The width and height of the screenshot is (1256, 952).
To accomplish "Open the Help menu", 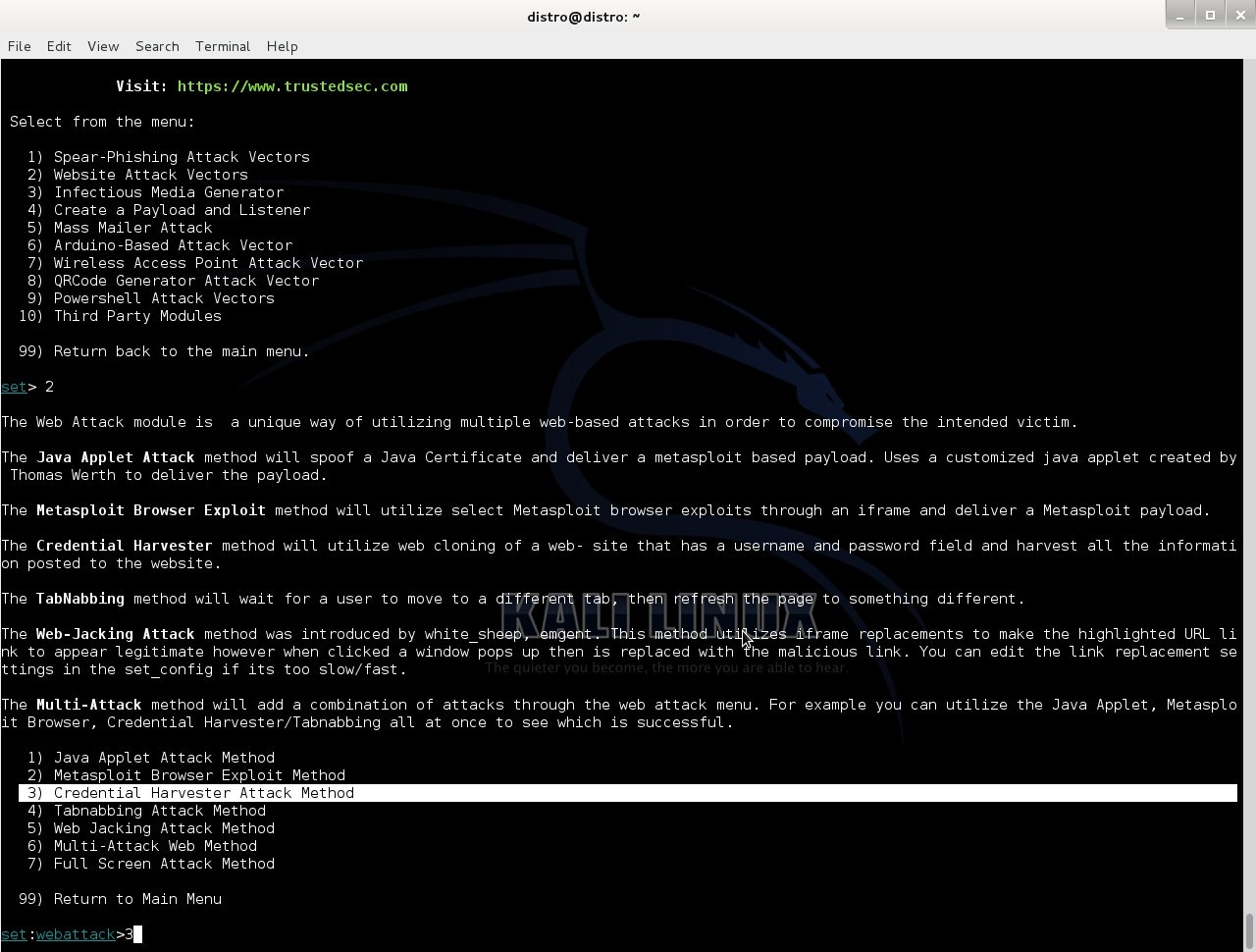I will (x=282, y=46).
